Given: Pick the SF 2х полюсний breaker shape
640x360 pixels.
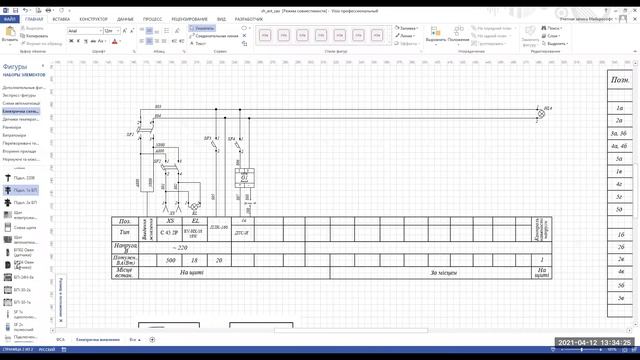Looking at the screenshot, I should (x=19, y=327).
